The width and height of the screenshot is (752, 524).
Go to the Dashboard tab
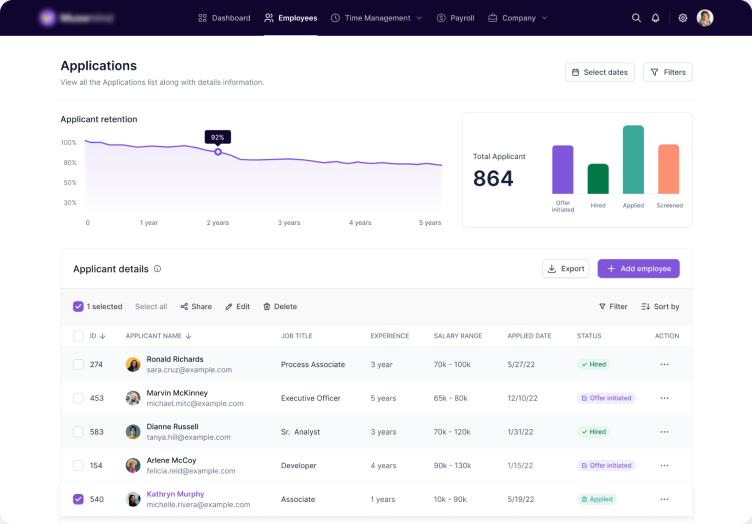coord(224,18)
